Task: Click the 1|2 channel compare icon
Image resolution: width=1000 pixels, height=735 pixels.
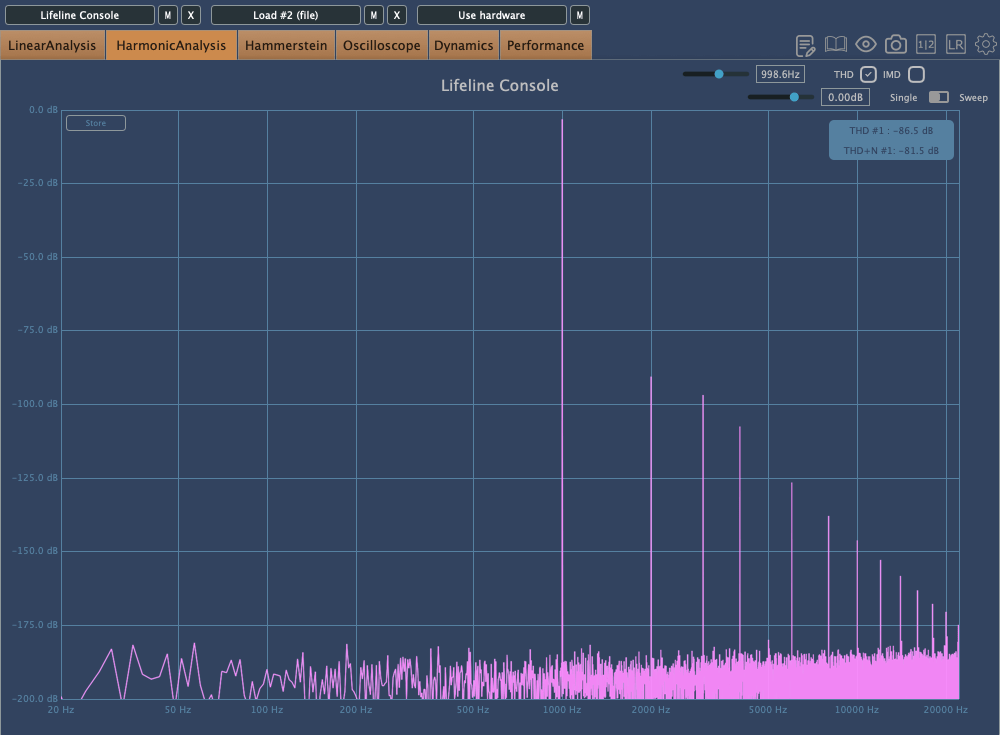Action: click(926, 45)
